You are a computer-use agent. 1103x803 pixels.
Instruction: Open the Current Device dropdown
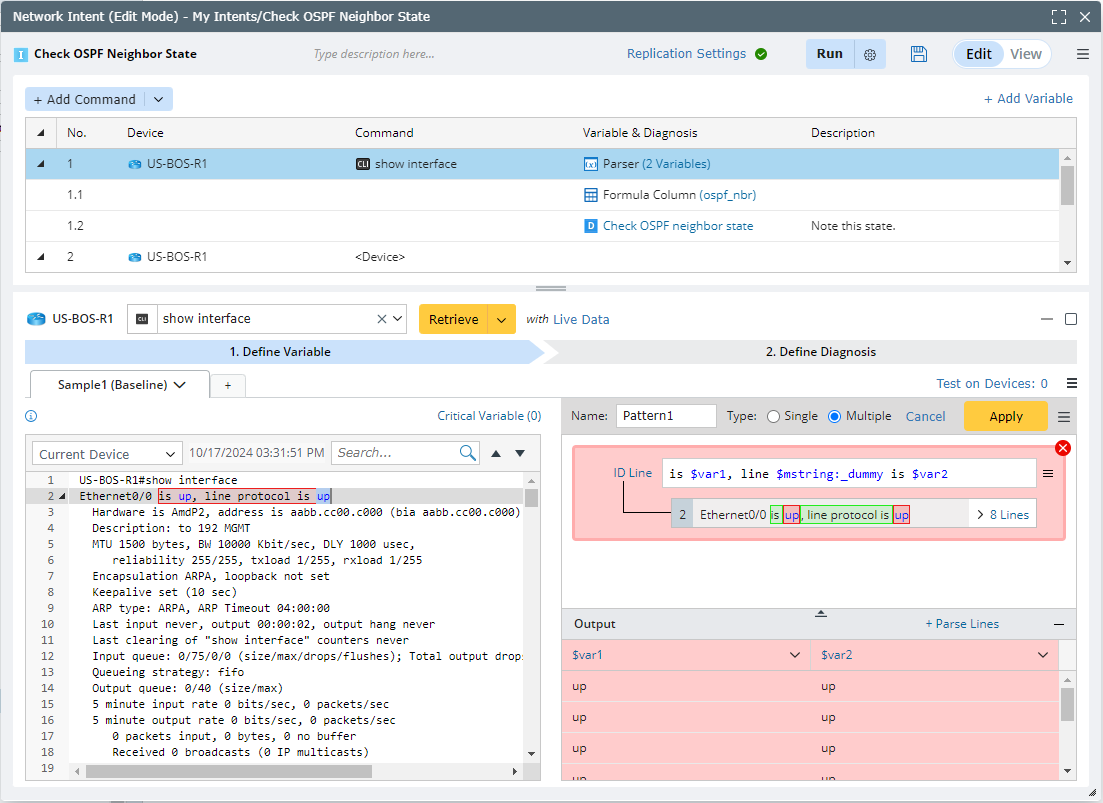[107, 454]
